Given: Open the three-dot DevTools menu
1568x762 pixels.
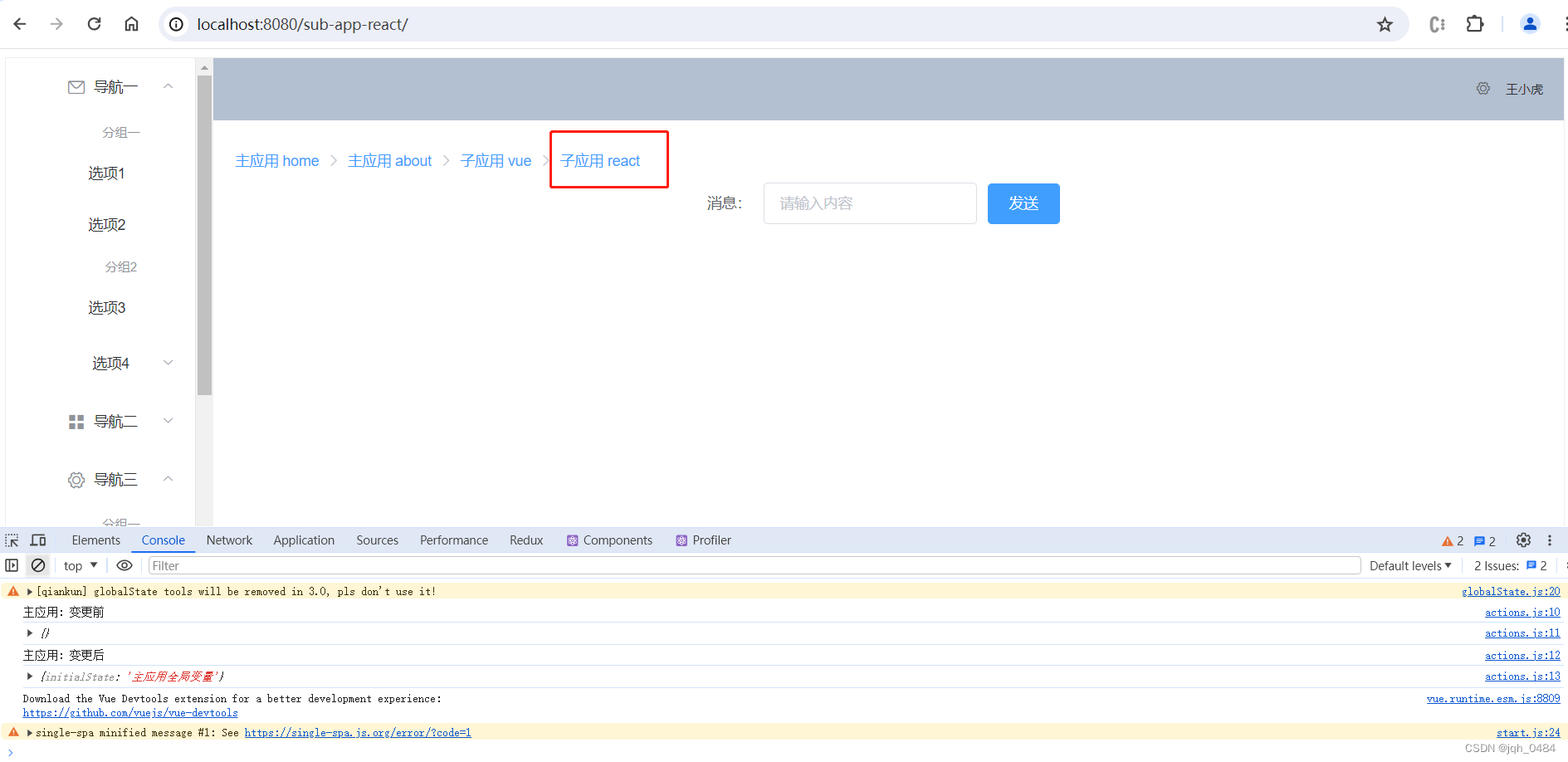Looking at the screenshot, I should 1550,540.
